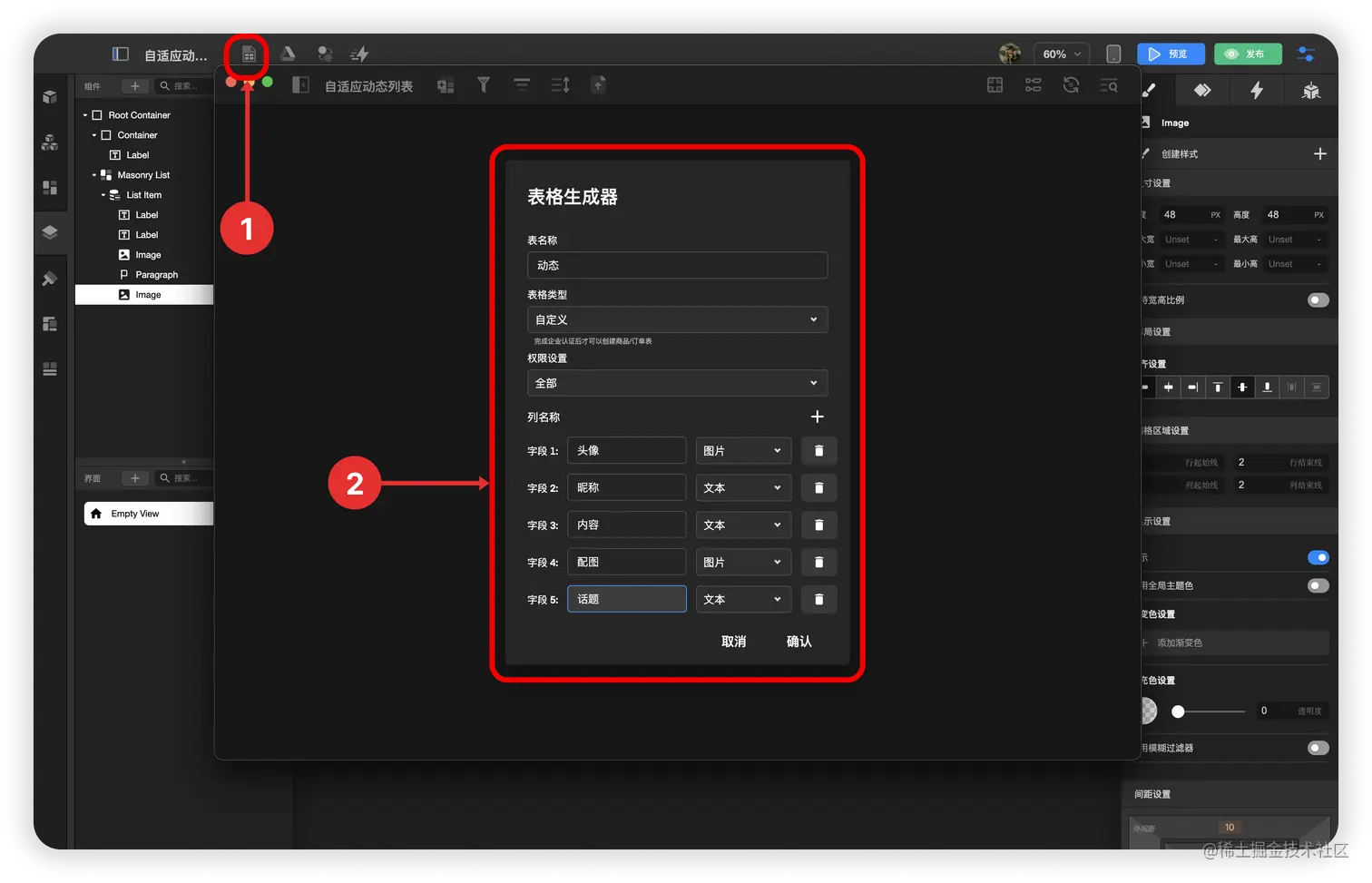1372x883 pixels.
Task: Switch to the brush style tab
Action: coord(1151,91)
